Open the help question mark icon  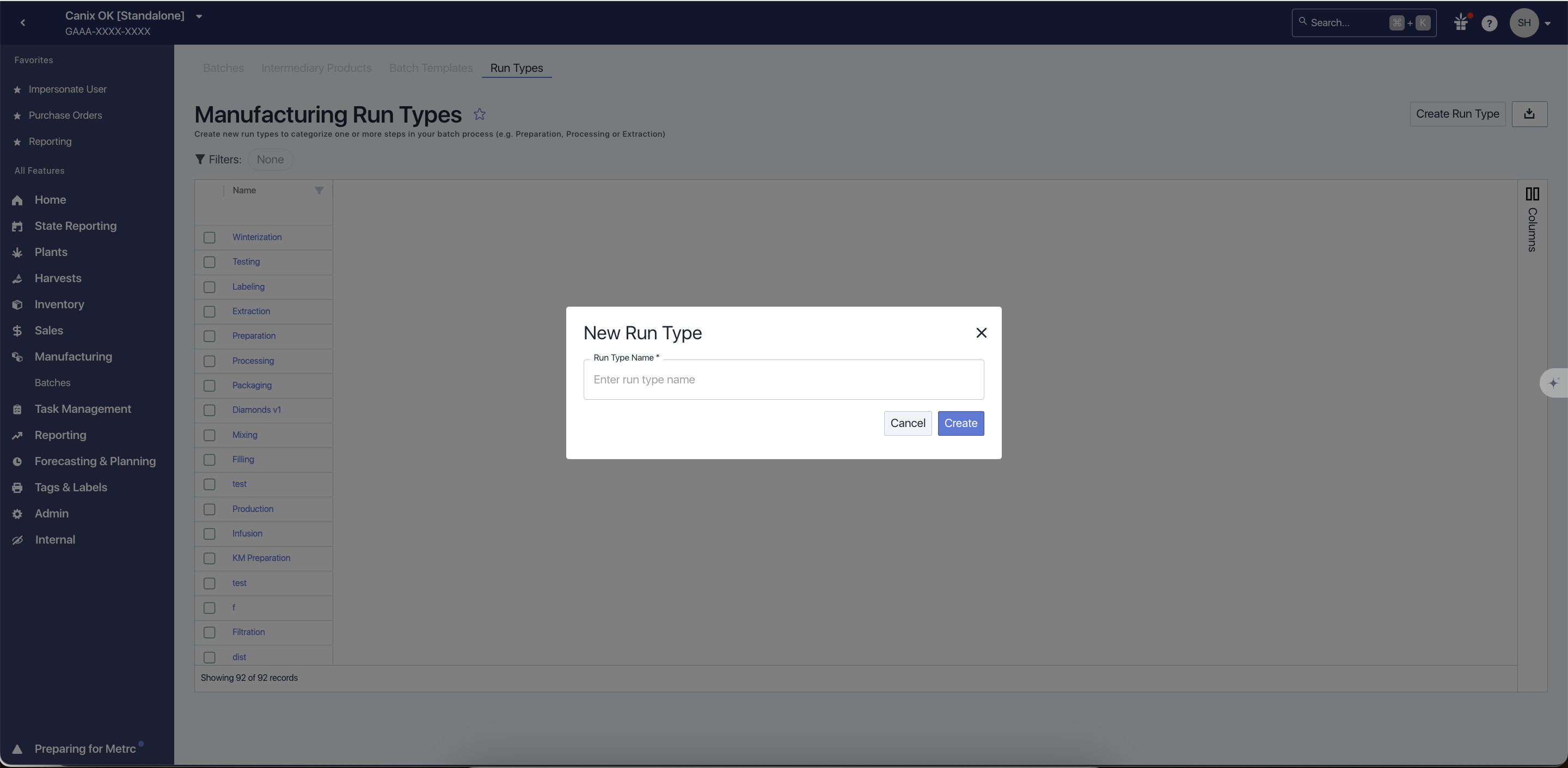(1489, 23)
